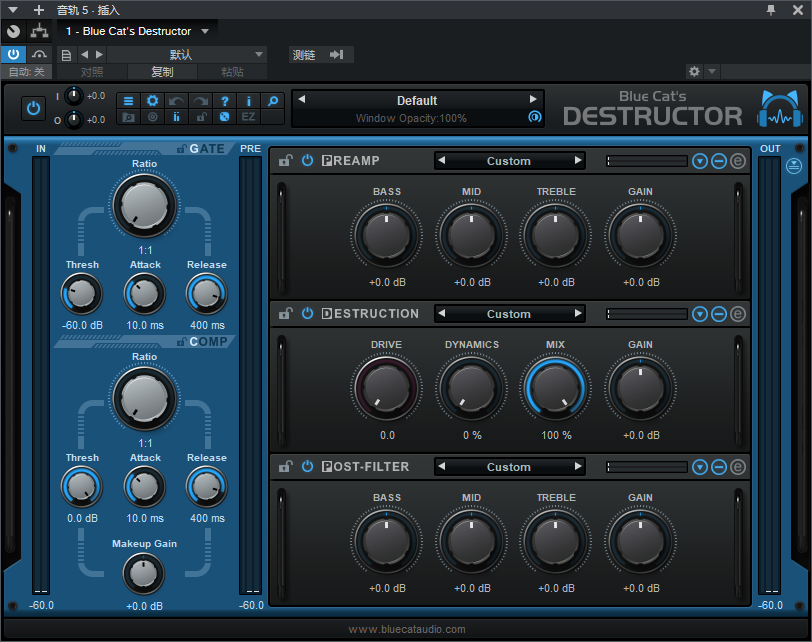Click the unlock icon in plugin toolbar
Image resolution: width=812 pixels, height=642 pixels.
(200, 117)
